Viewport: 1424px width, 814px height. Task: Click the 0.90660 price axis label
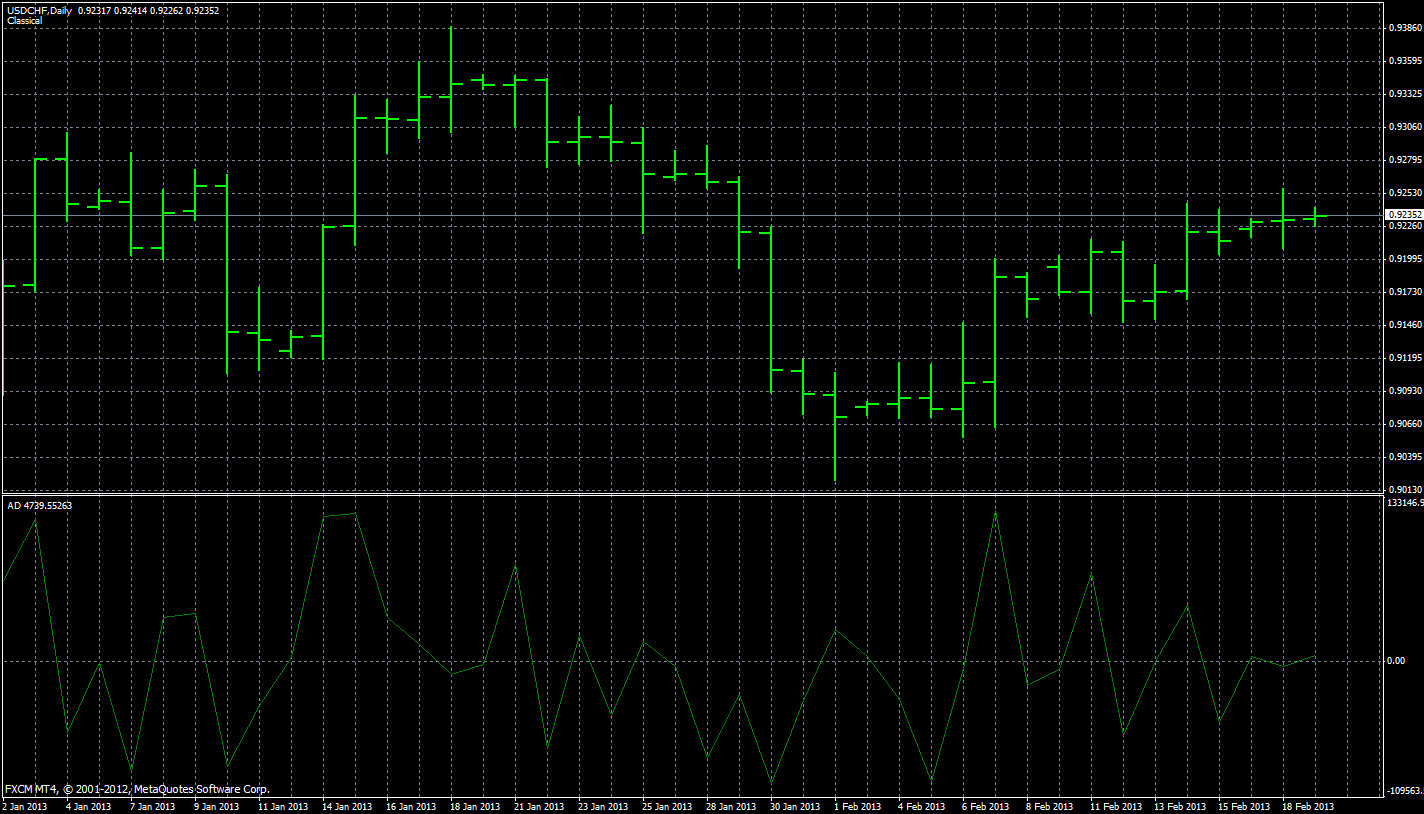(x=1405, y=424)
